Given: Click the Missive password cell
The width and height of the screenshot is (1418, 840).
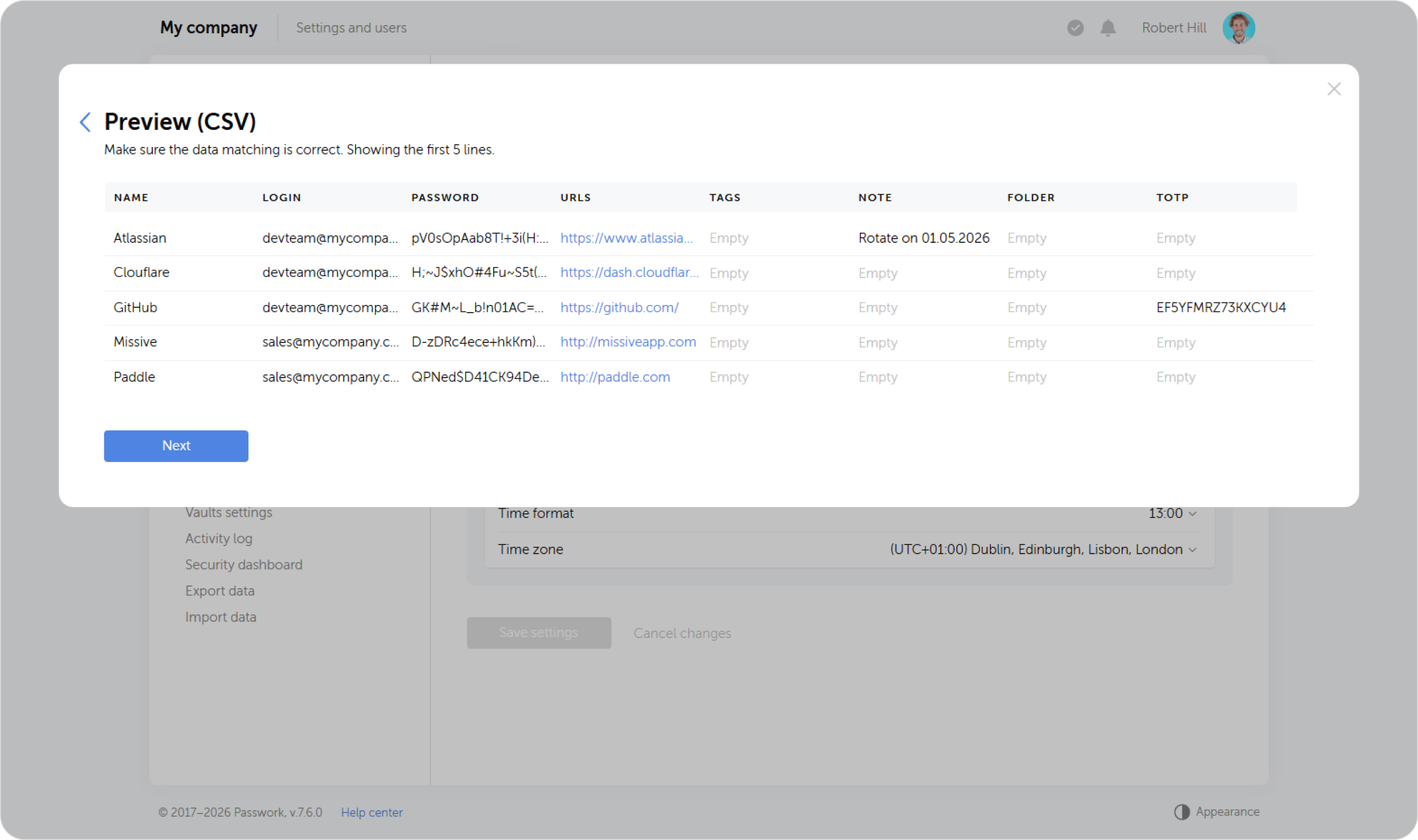Looking at the screenshot, I should tap(478, 342).
